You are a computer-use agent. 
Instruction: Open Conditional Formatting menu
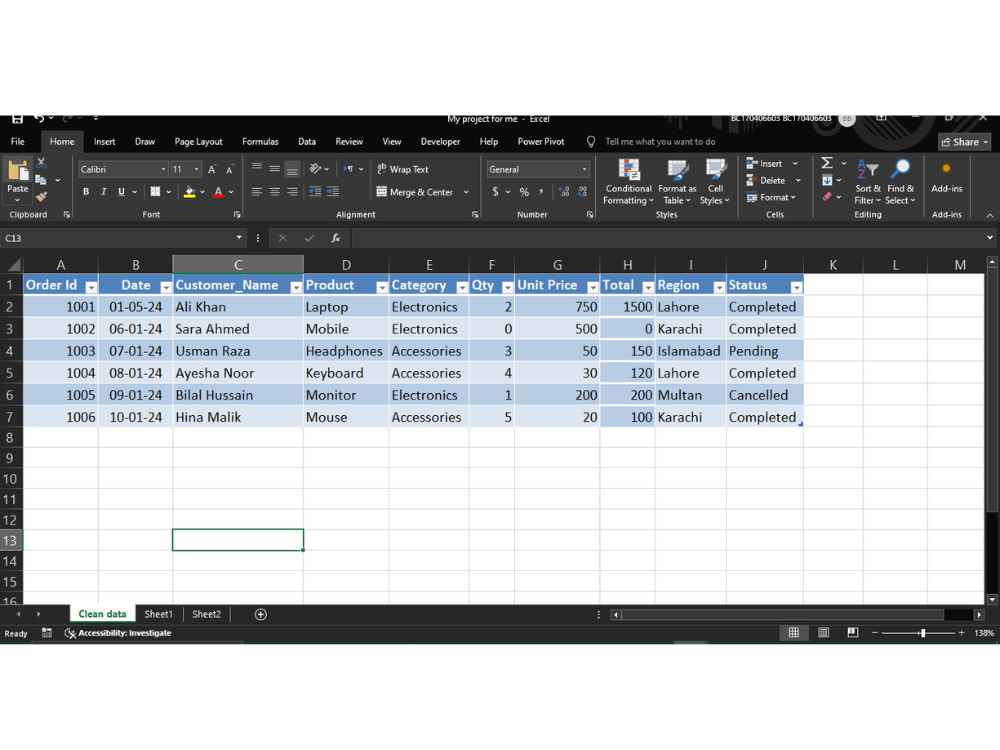[629, 182]
